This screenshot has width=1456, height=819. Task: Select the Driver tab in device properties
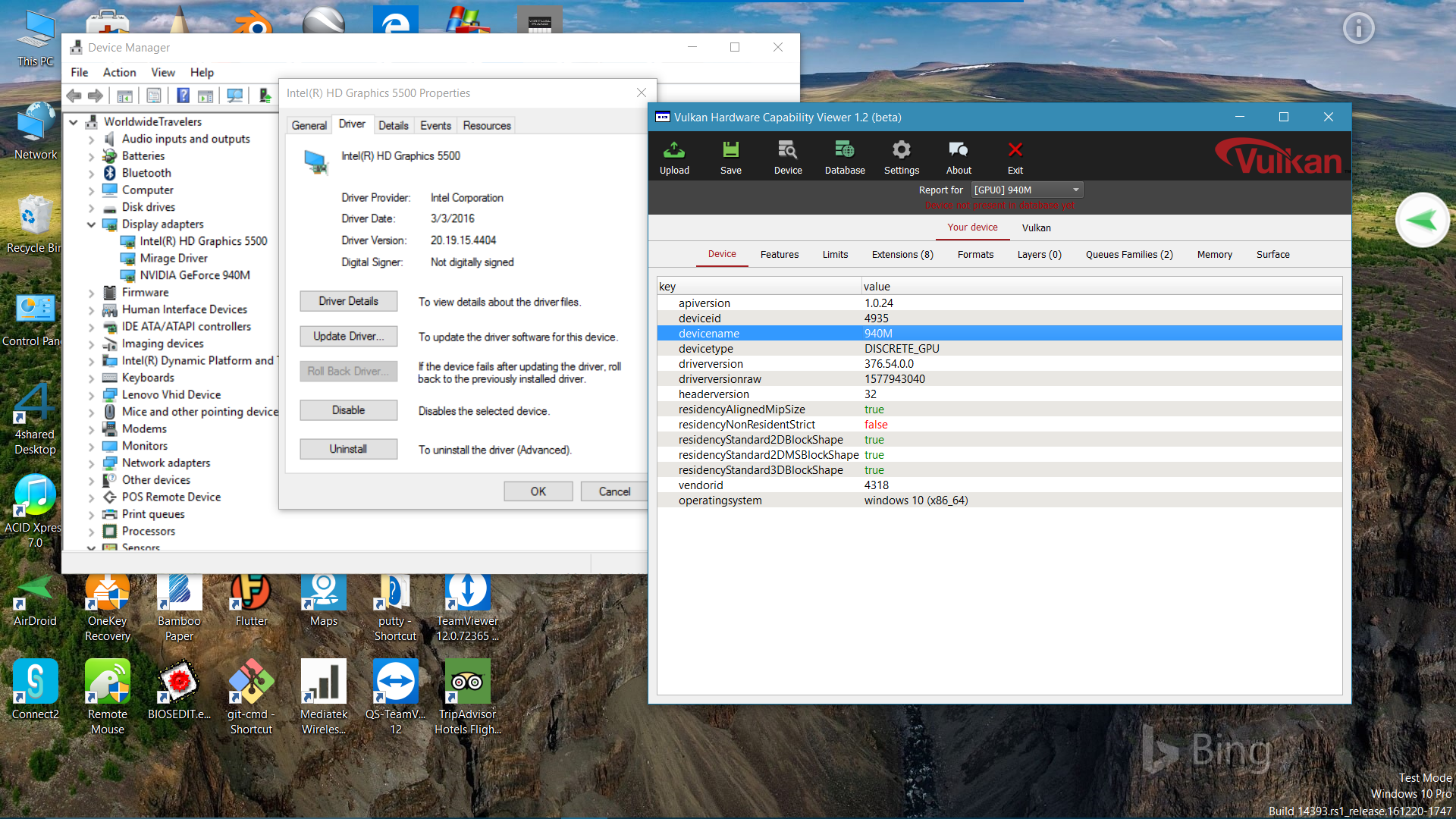pos(352,125)
